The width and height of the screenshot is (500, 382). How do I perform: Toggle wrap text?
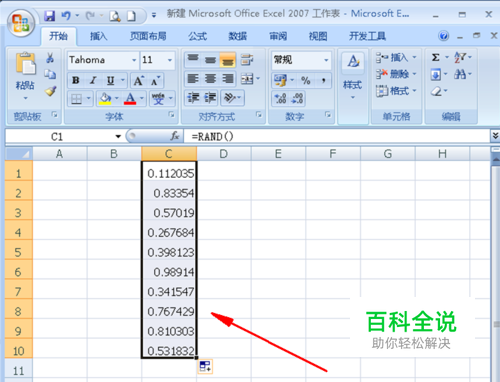[x=247, y=59]
